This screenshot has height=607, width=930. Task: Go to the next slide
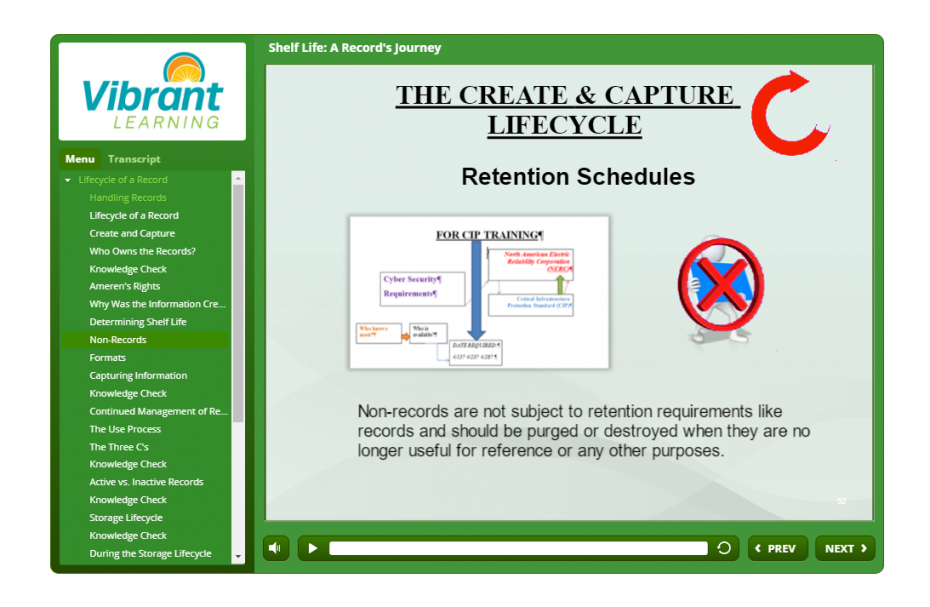coord(845,548)
